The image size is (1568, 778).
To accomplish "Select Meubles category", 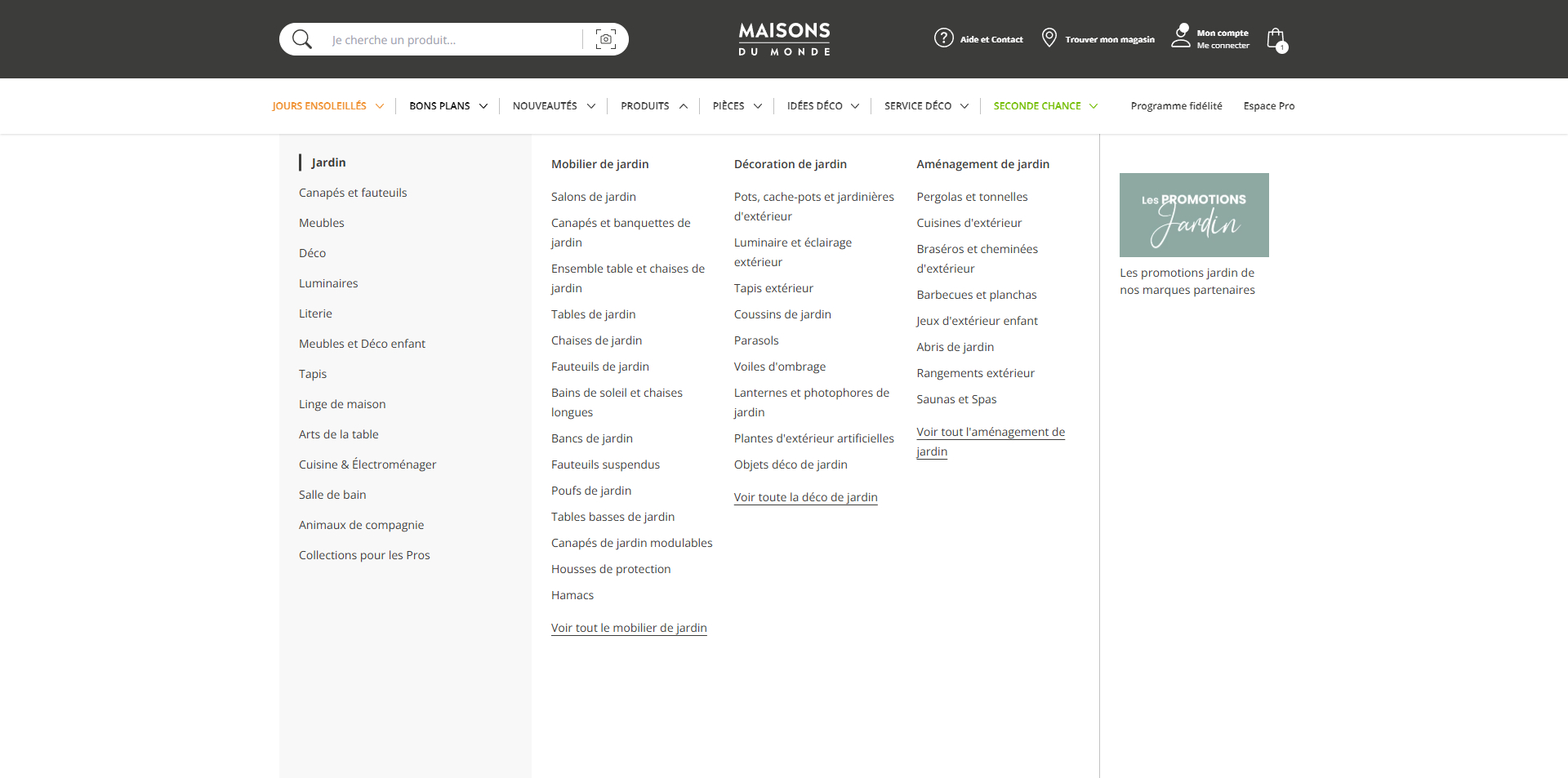I will (x=322, y=223).
